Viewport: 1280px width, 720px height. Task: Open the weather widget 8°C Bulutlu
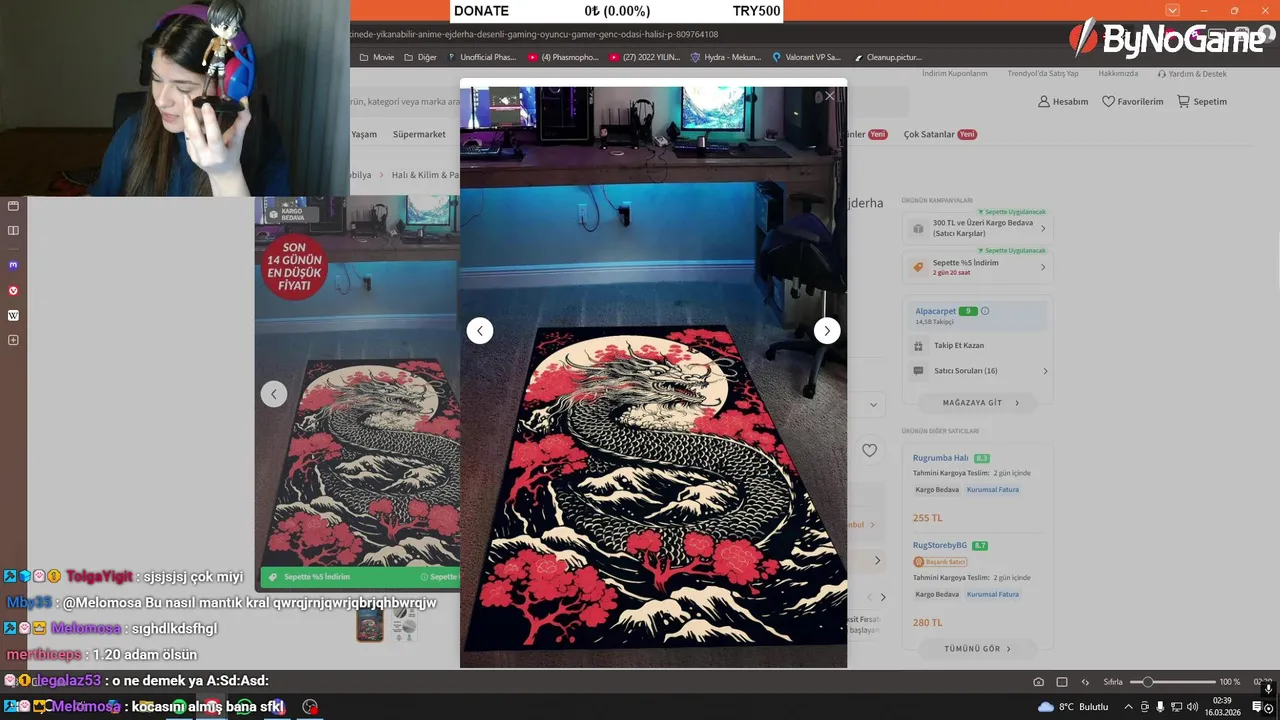[x=1073, y=707]
